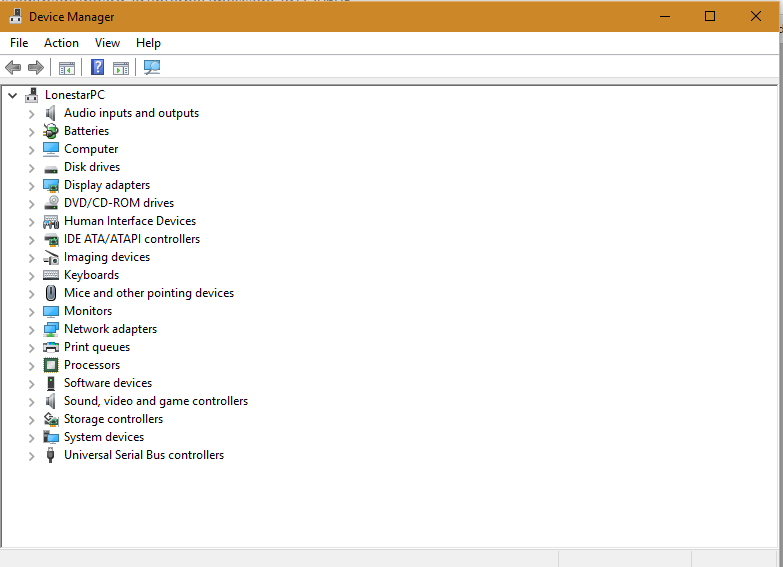783x567 pixels.
Task: Click the Back arrow toolbar button
Action: (x=13, y=67)
